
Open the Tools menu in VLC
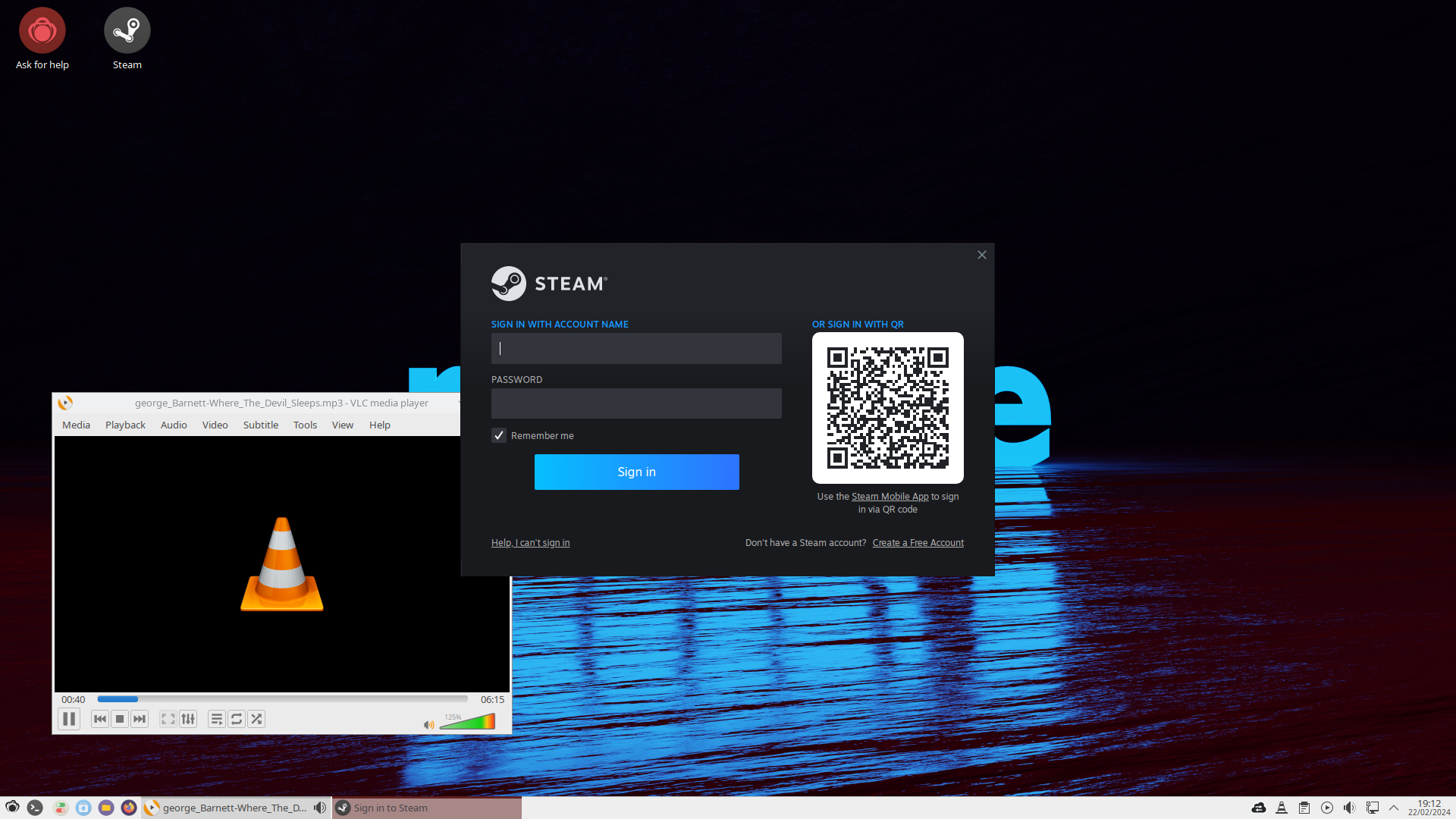pyautogui.click(x=305, y=425)
